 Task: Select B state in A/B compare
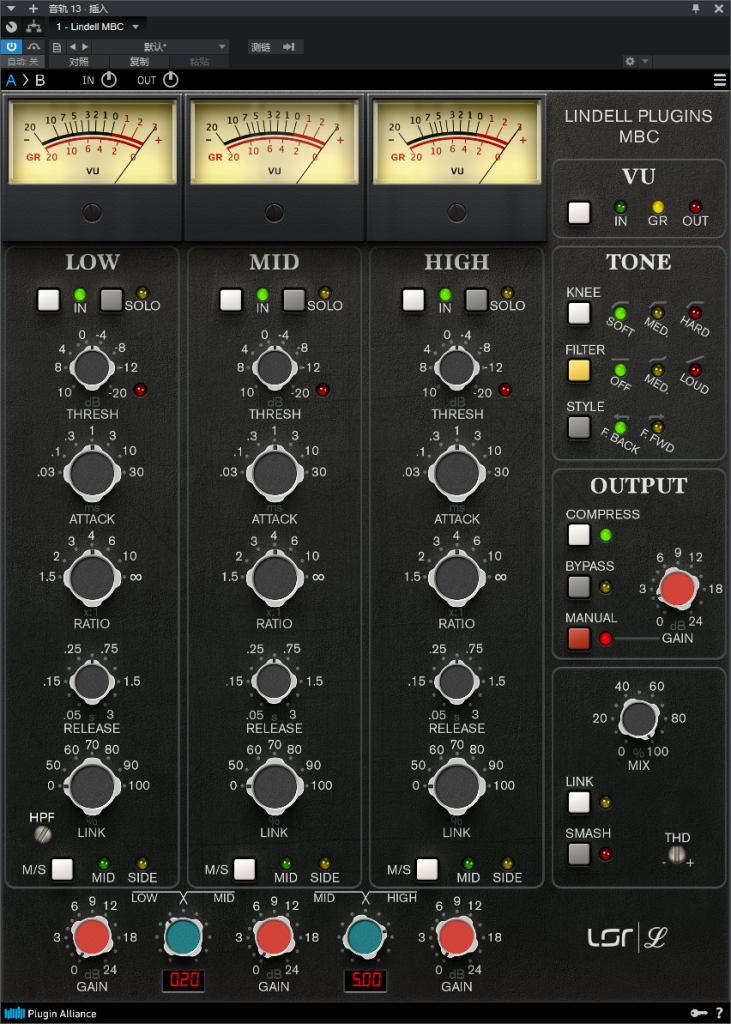point(40,80)
